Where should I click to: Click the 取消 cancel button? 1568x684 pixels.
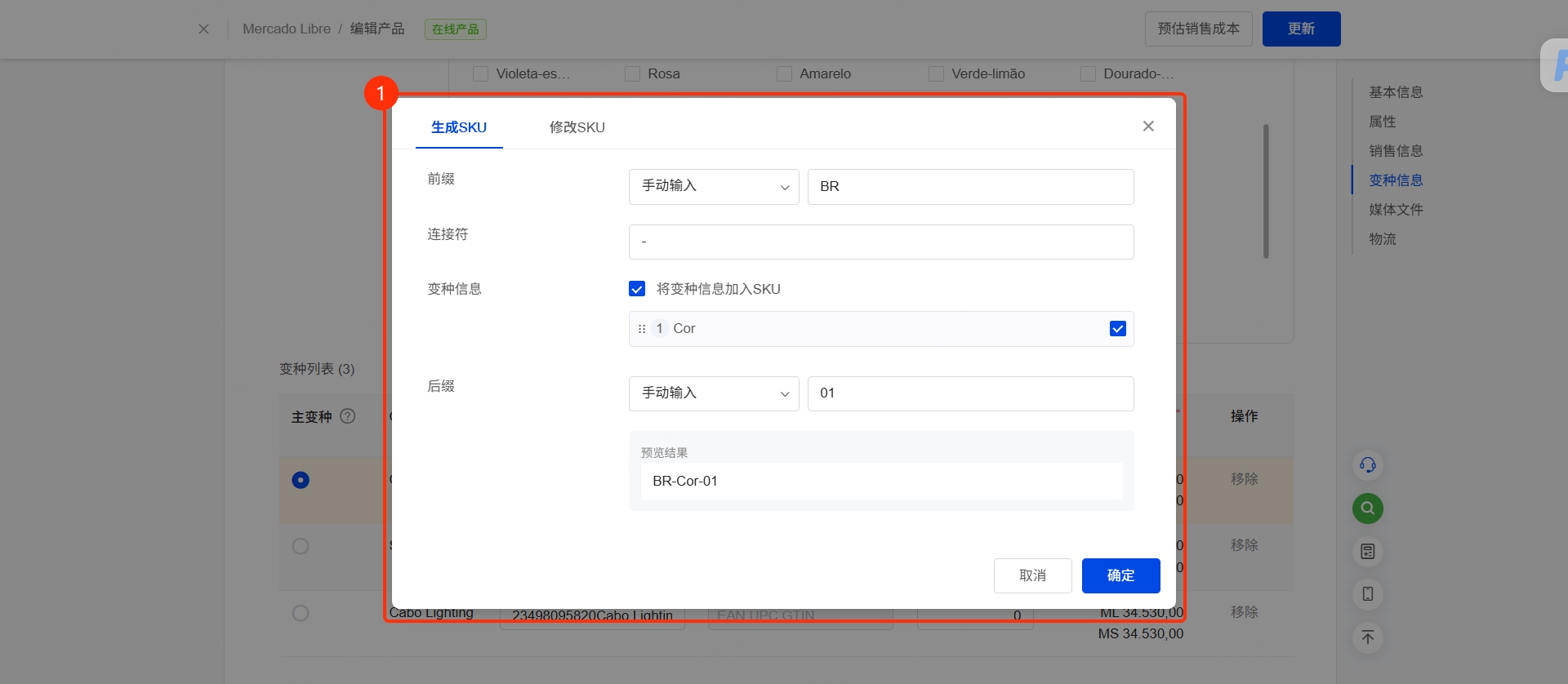tap(1033, 575)
